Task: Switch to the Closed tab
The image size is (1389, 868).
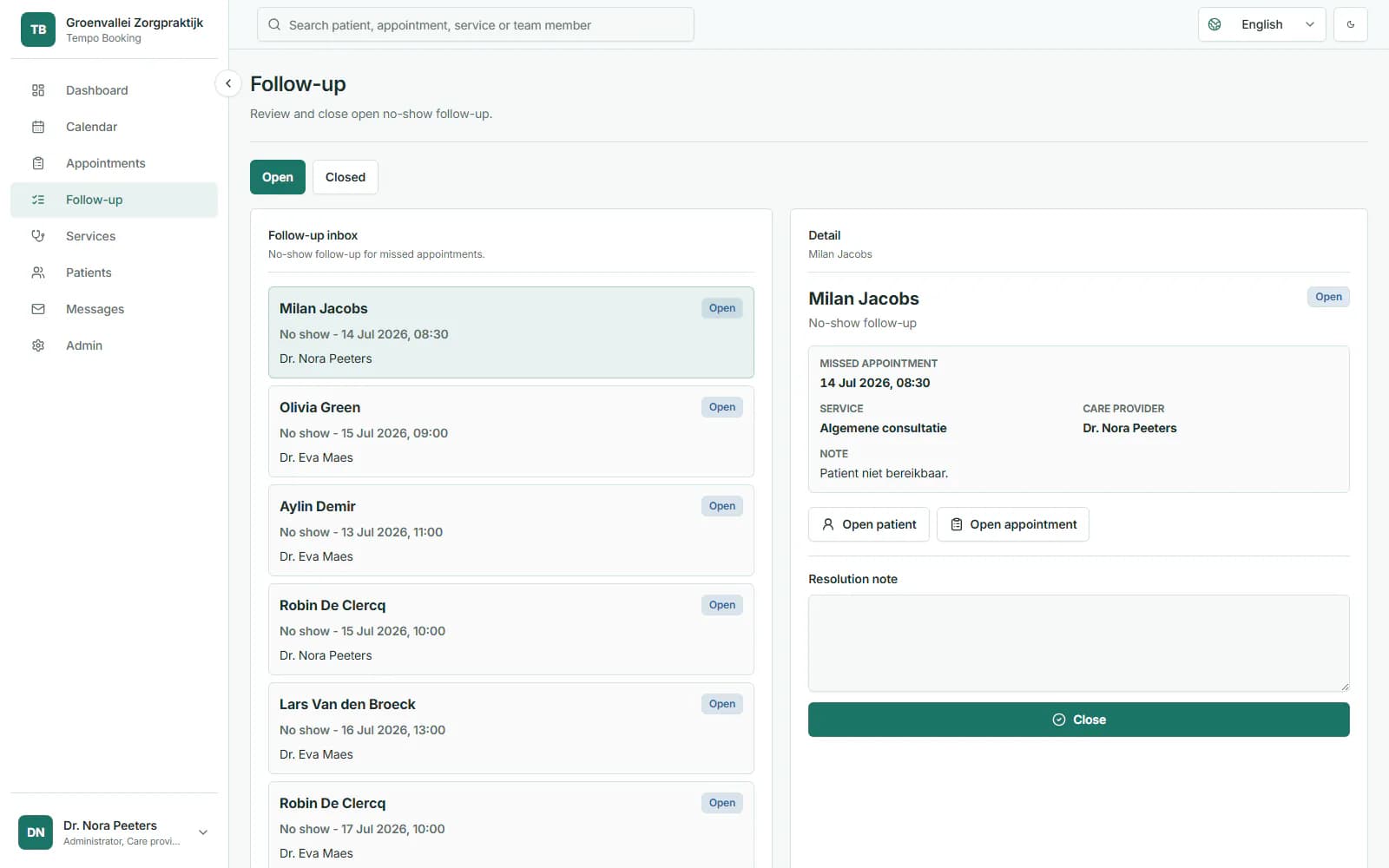Action: pos(346,177)
